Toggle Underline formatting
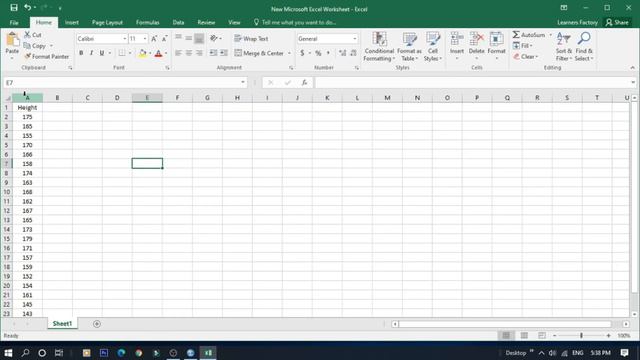The image size is (640, 360). point(102,53)
